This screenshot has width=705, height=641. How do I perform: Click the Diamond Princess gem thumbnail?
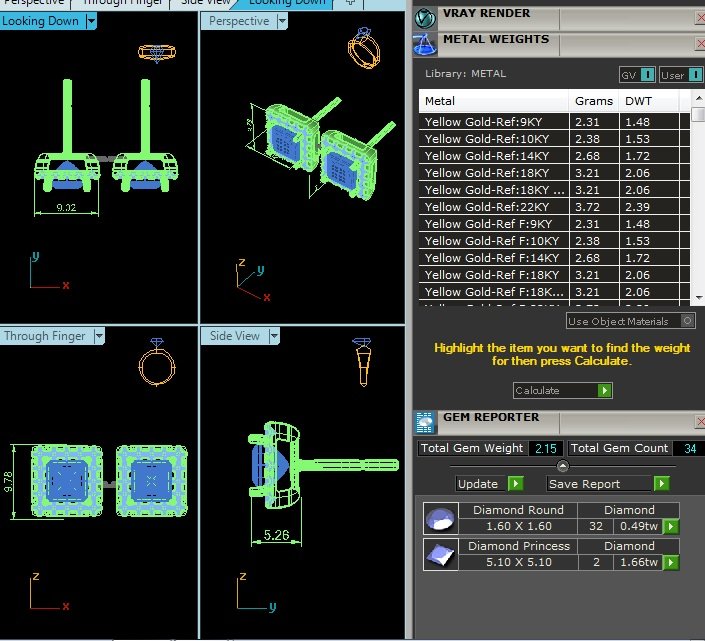[x=441, y=554]
